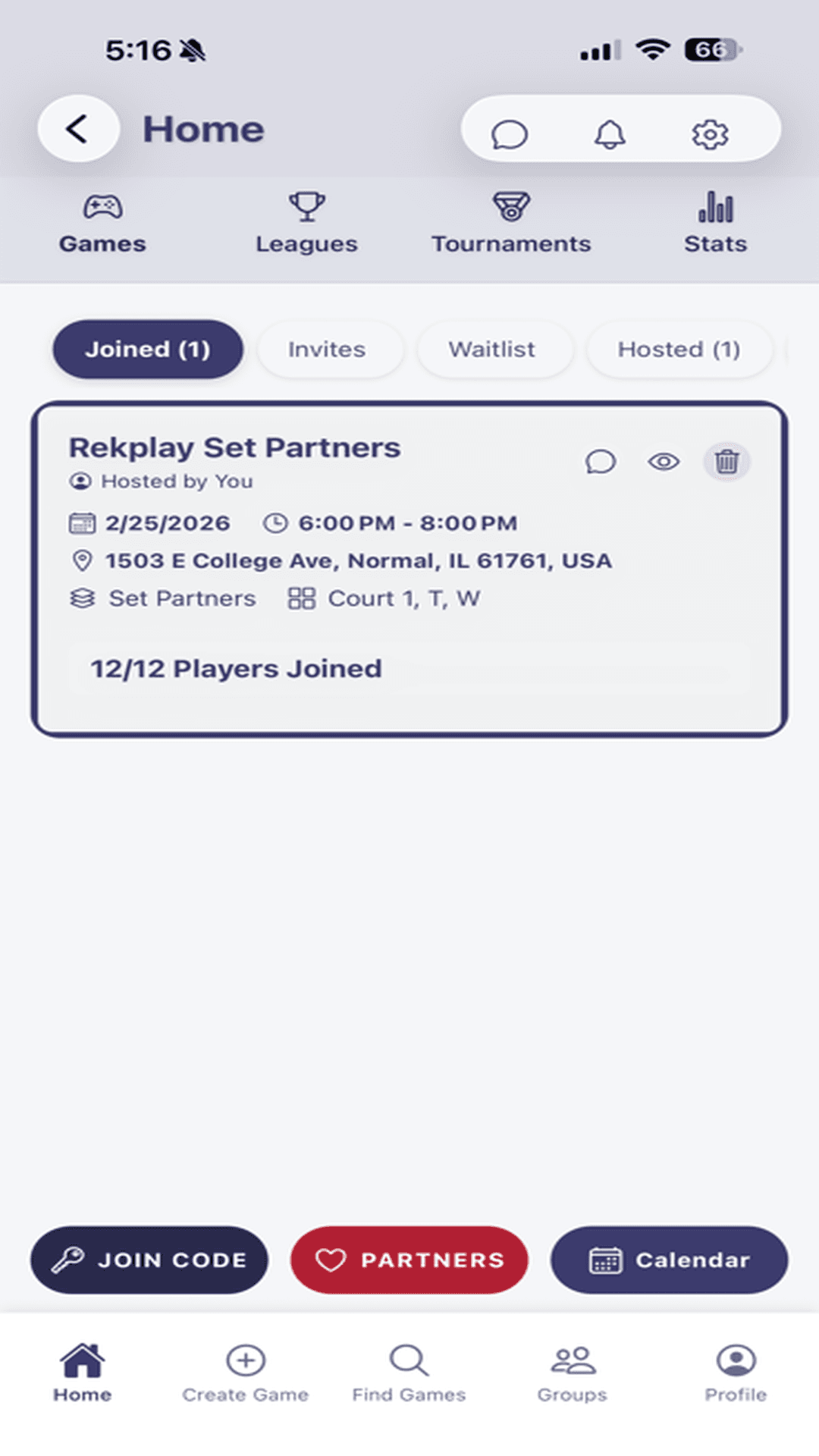Open the Calendar view
The width and height of the screenshot is (819, 1456).
(669, 1260)
